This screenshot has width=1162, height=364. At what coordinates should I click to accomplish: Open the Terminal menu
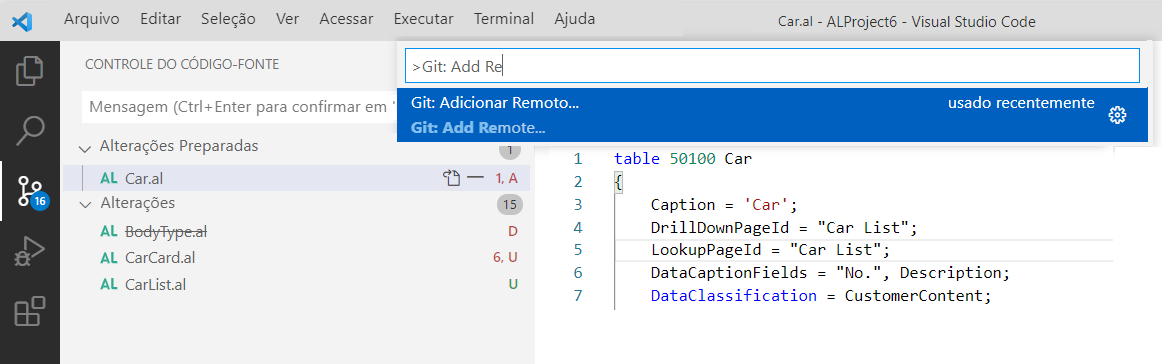504,19
